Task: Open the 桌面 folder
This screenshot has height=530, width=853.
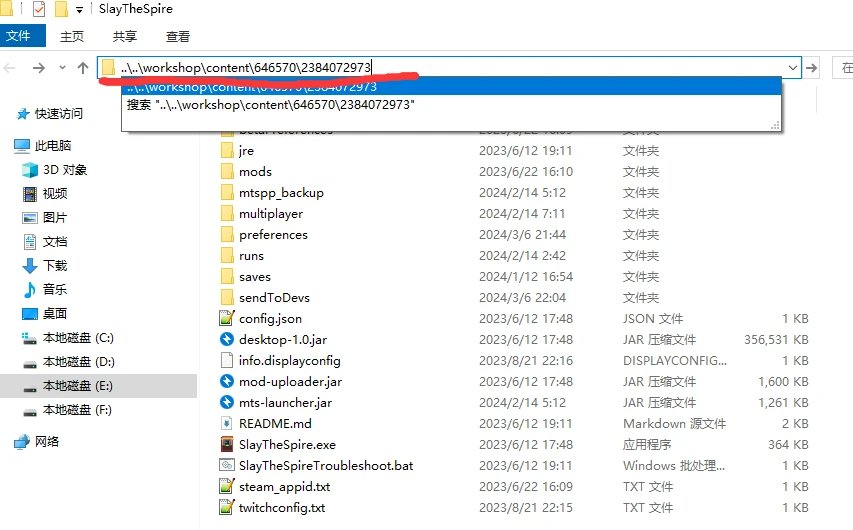Action: (45, 313)
